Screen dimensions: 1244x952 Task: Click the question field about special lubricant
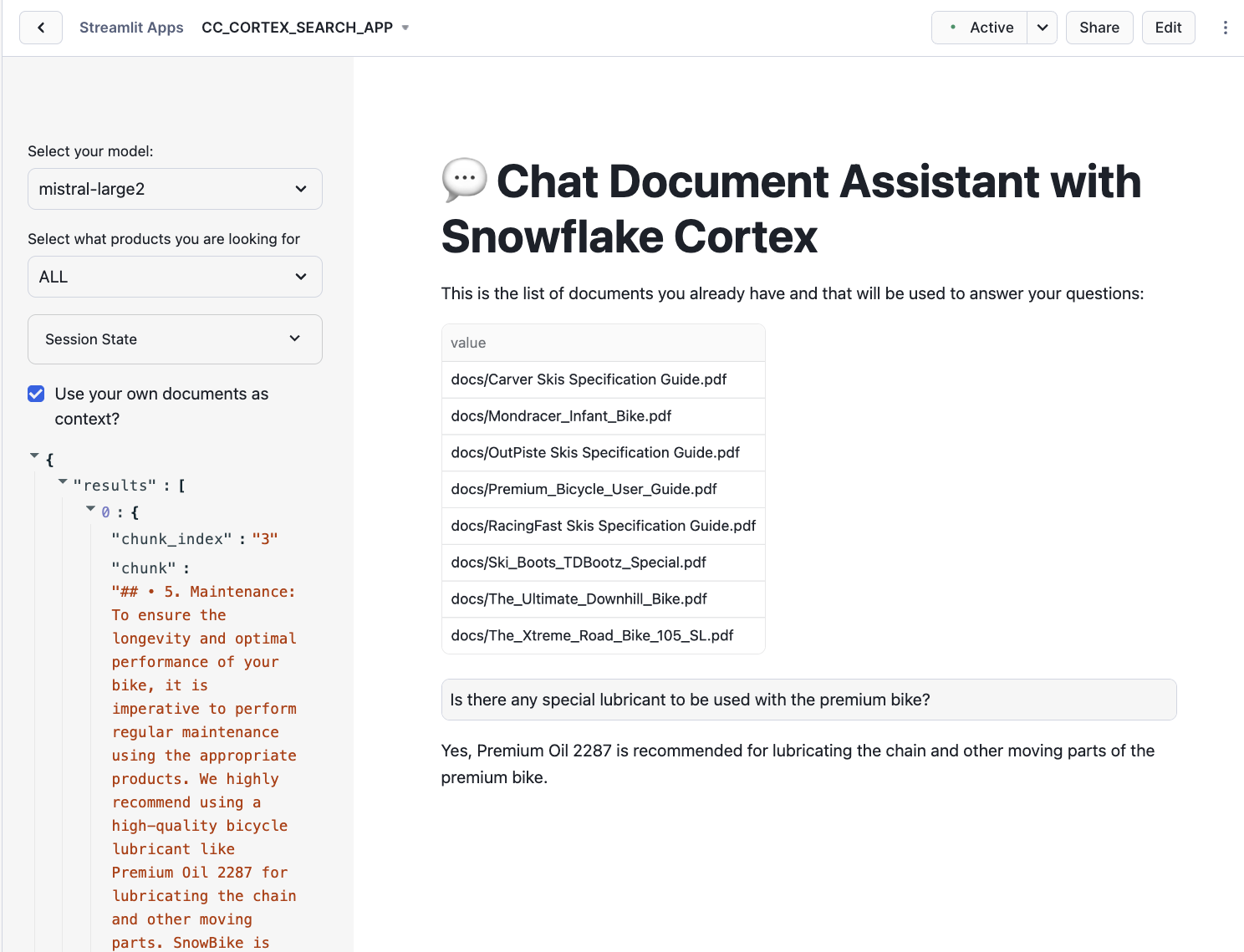(808, 700)
